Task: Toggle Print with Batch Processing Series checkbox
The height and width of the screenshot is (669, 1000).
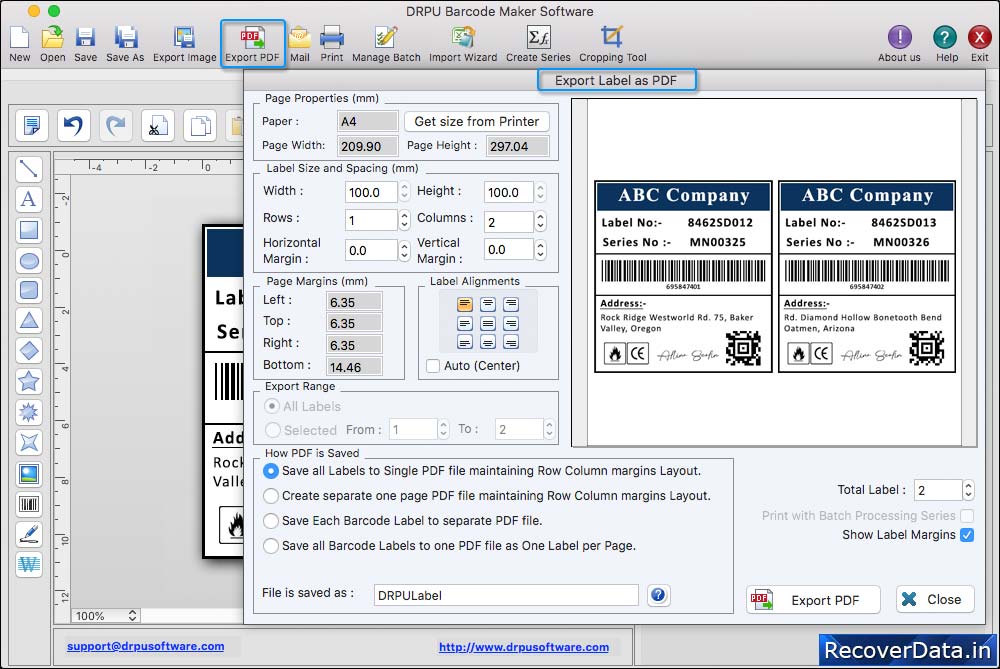Action: [x=967, y=515]
